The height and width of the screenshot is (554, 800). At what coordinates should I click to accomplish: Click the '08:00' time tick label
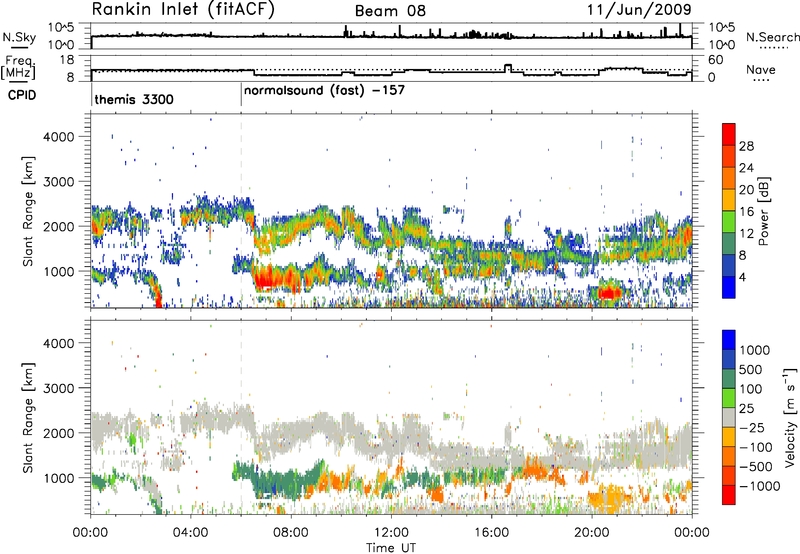291,533
